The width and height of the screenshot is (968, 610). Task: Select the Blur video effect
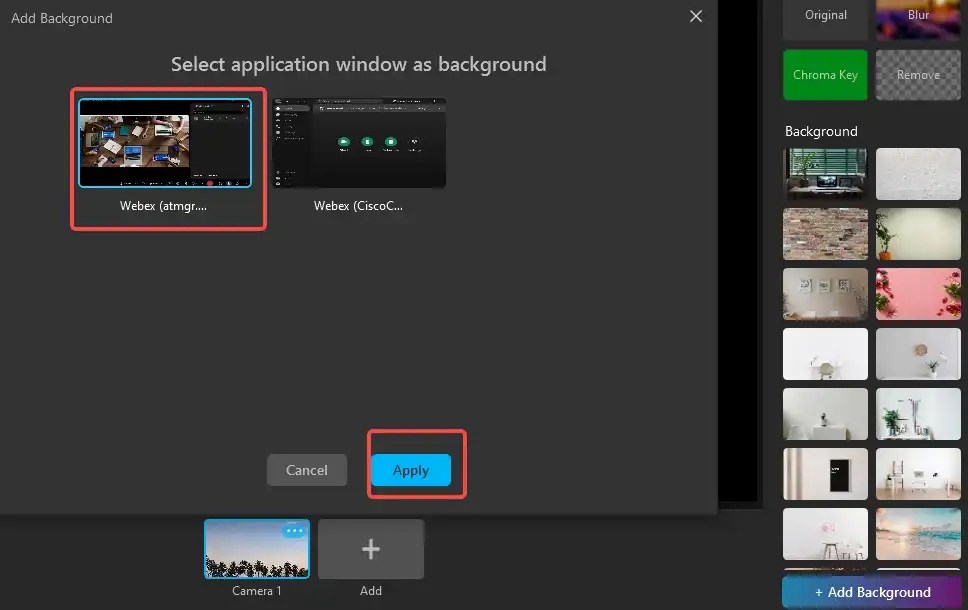click(x=917, y=15)
